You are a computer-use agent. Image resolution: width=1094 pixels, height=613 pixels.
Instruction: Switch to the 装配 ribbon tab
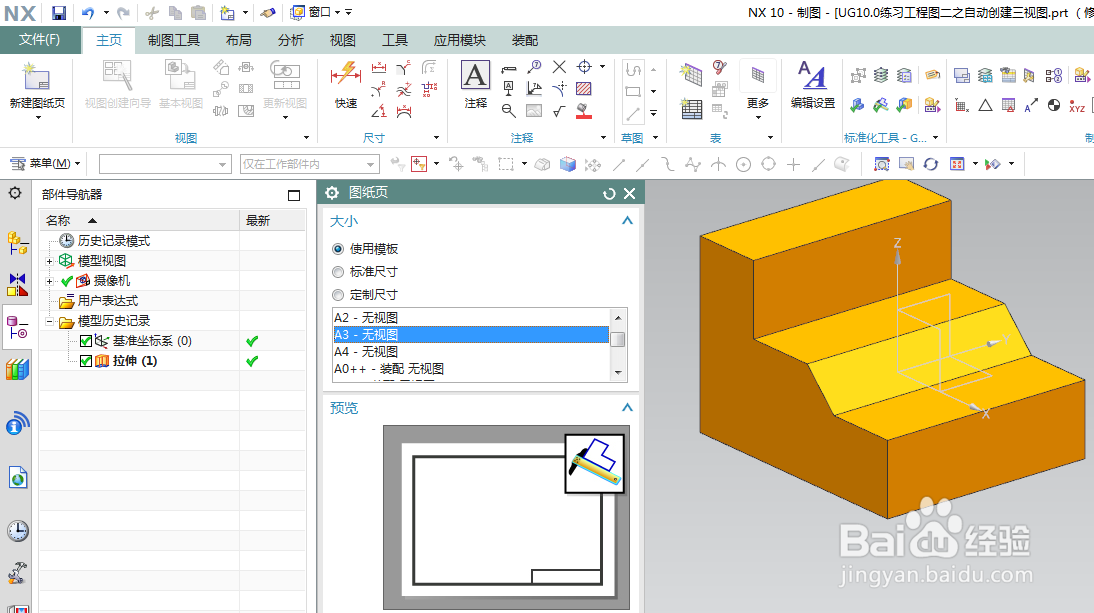525,40
